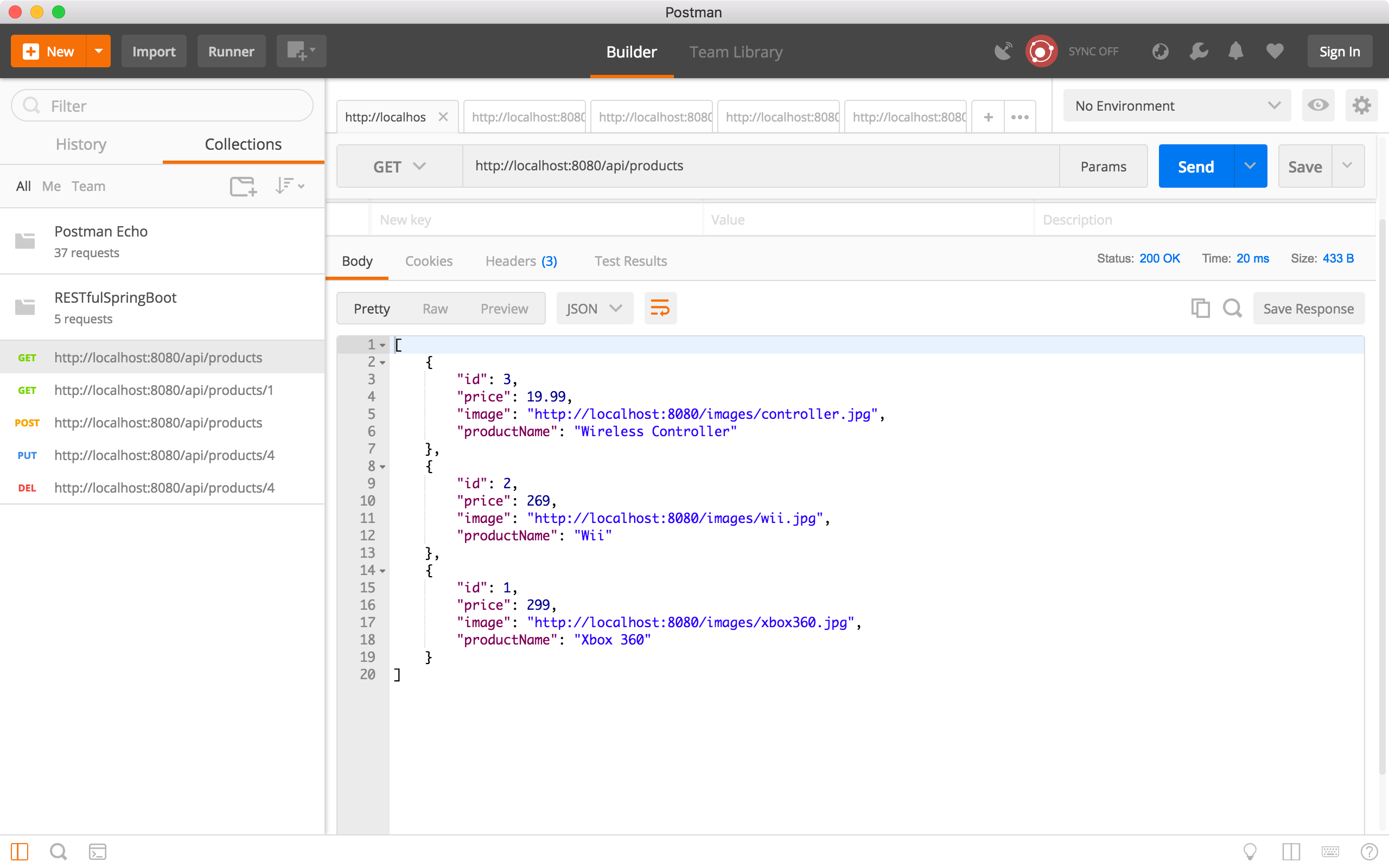The width and height of the screenshot is (1389, 868).
Task: Switch response view to Raw
Action: click(435, 309)
